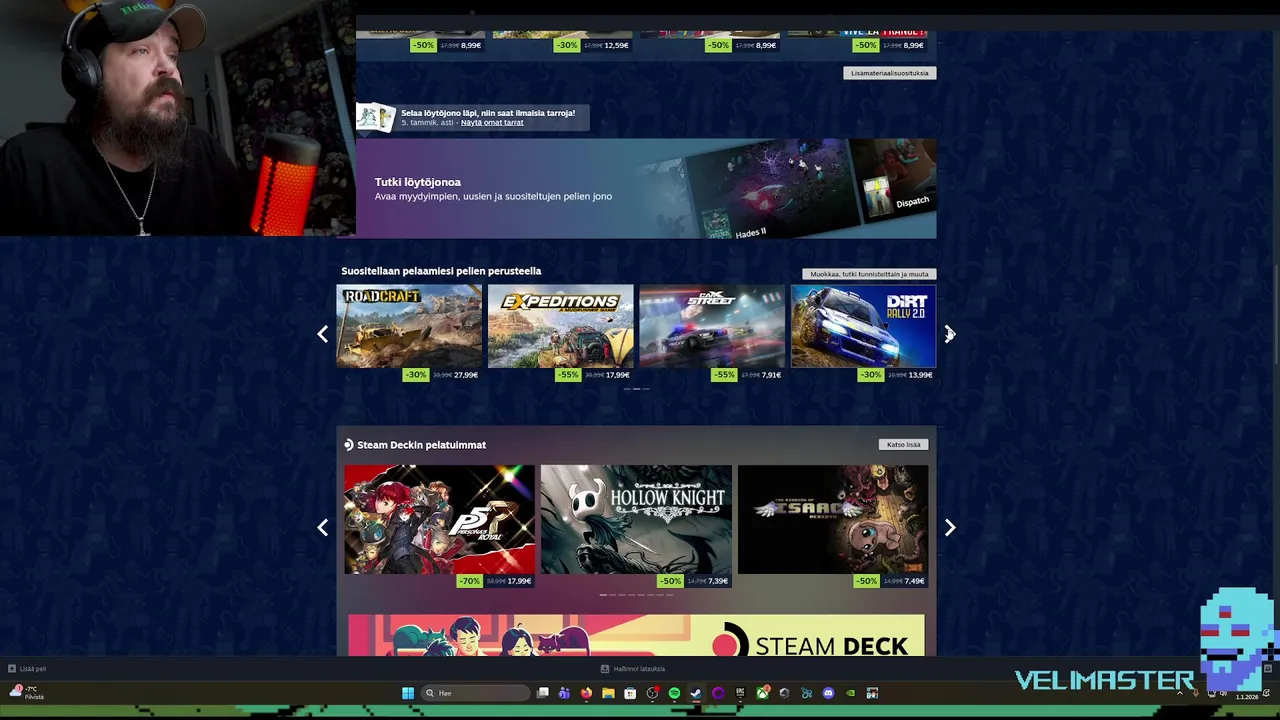Click the 7,39€ price under Hollow Knight

(x=718, y=581)
